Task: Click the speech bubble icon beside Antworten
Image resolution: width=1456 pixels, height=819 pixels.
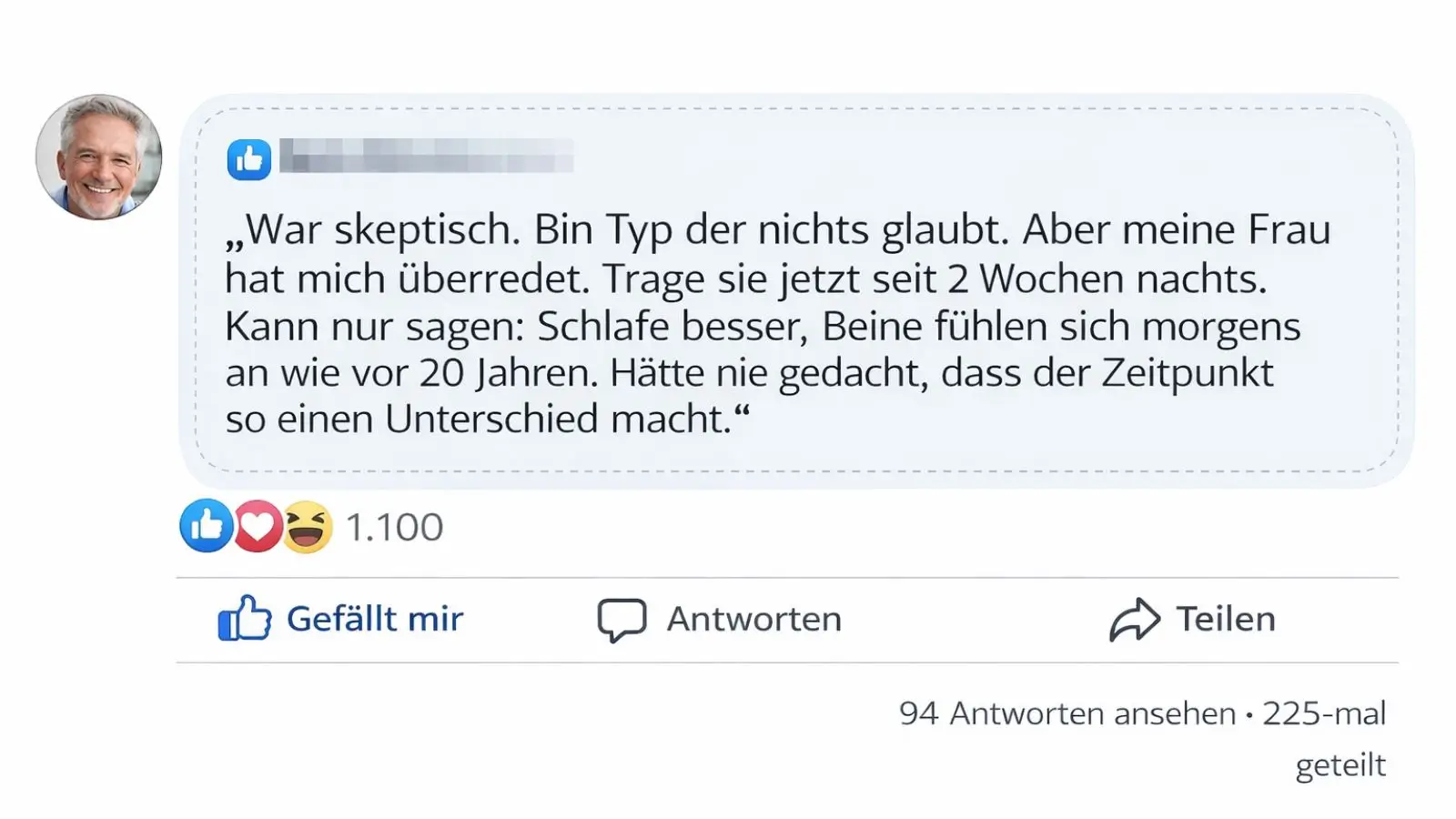Action: coord(622,620)
